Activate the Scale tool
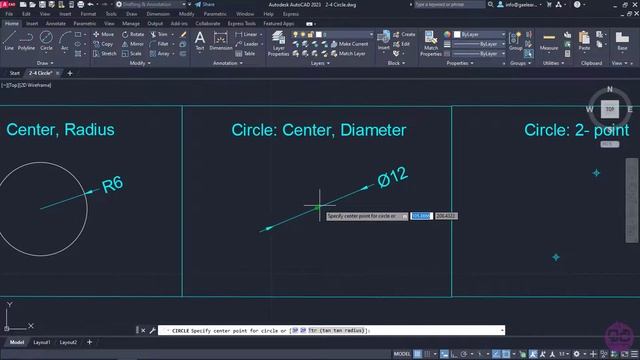 point(131,53)
